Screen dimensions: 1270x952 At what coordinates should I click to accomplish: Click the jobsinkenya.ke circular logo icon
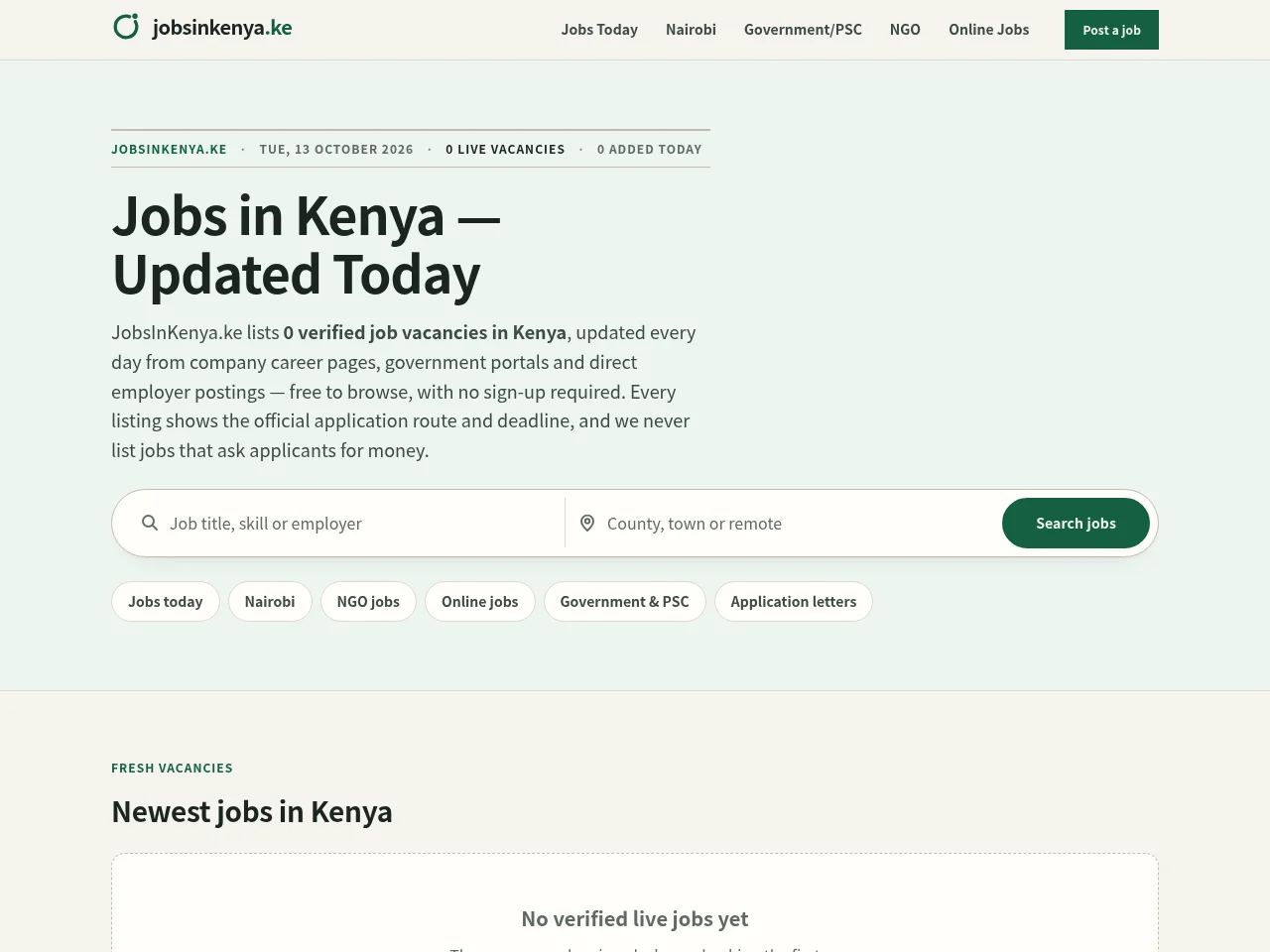126,27
